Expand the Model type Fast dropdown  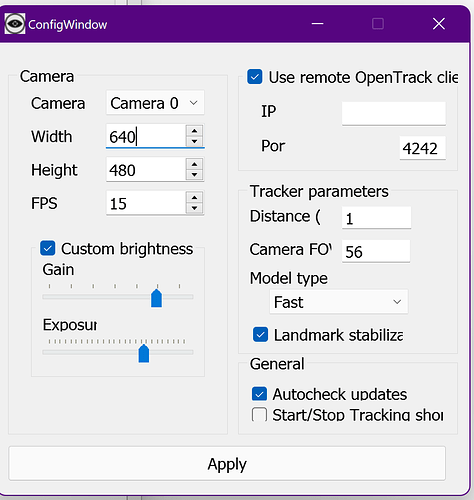coord(339,302)
